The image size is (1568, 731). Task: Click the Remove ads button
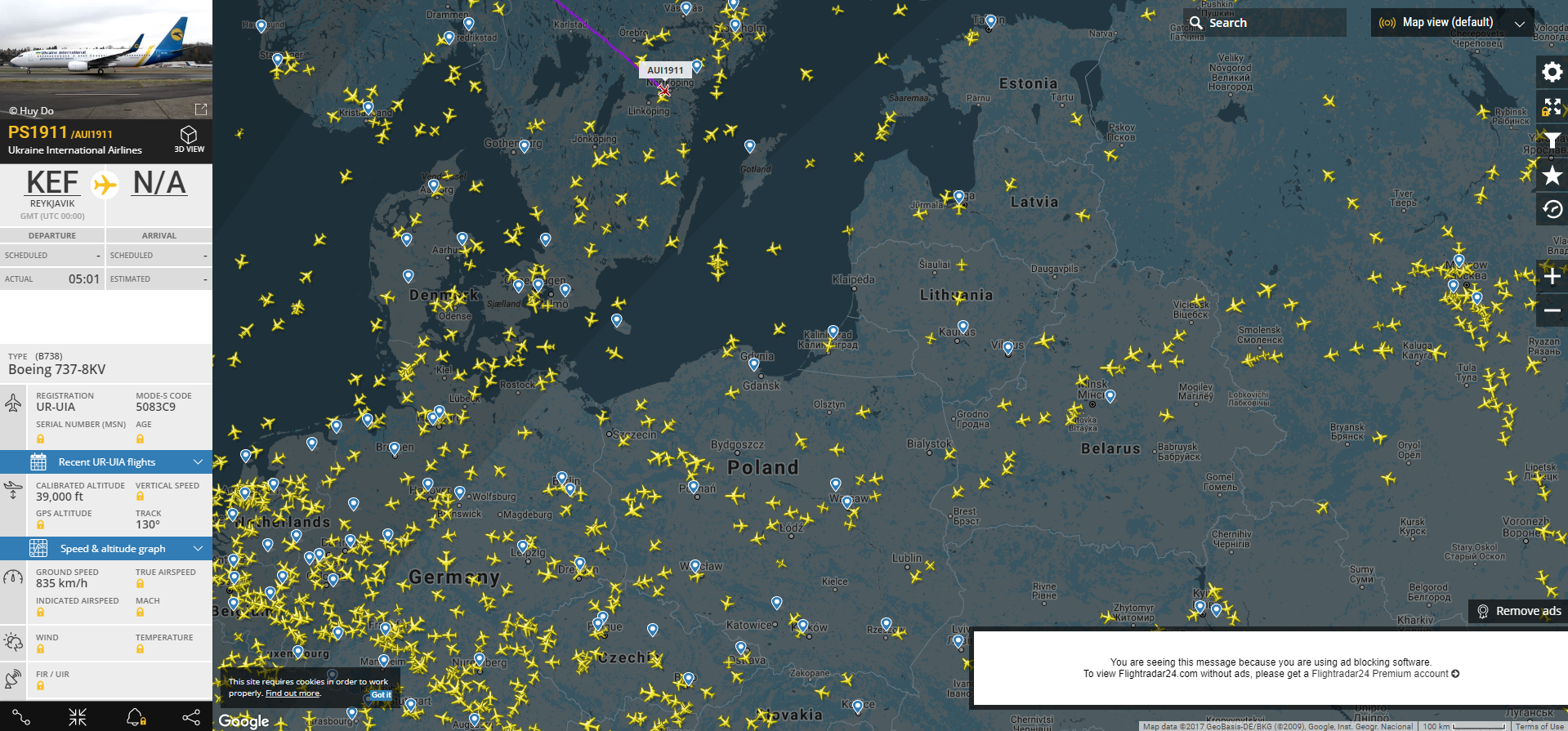click(x=1518, y=611)
